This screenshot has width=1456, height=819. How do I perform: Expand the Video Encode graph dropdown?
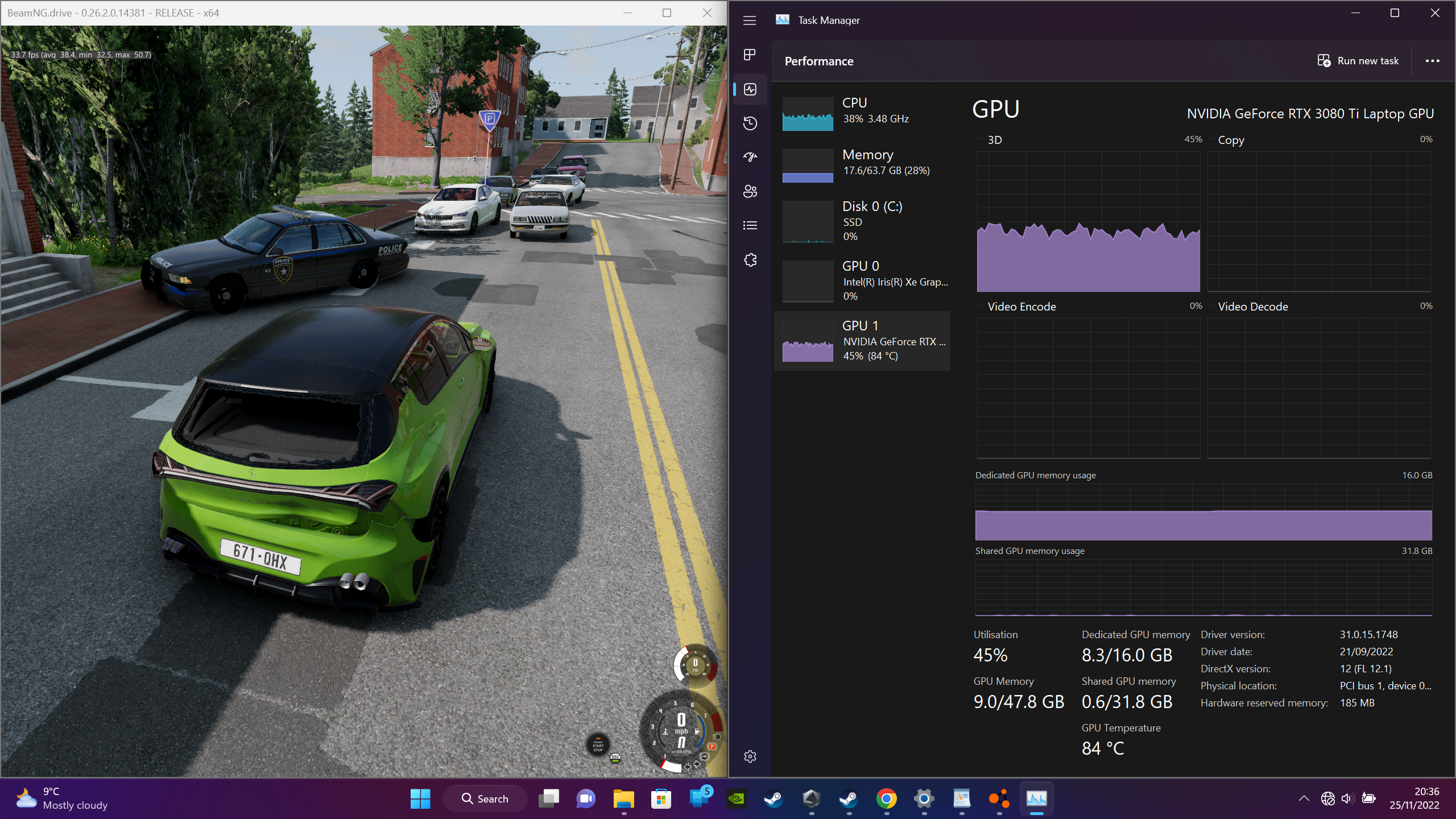(x=981, y=306)
